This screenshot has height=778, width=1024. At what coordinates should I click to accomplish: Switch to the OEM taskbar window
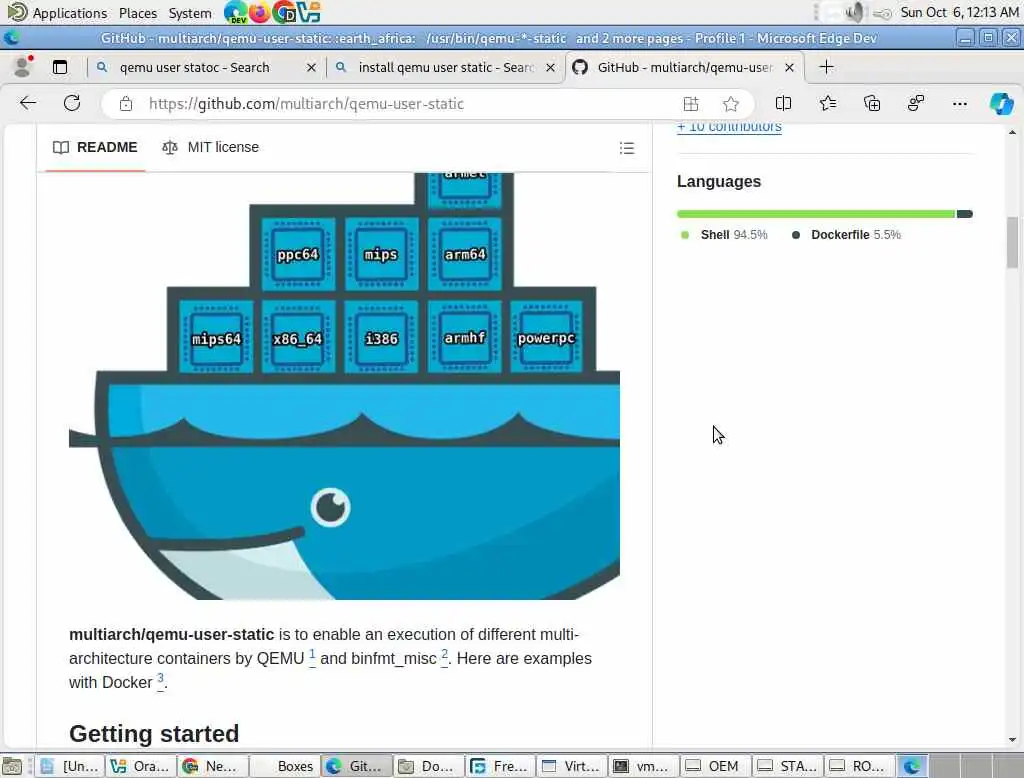click(716, 766)
